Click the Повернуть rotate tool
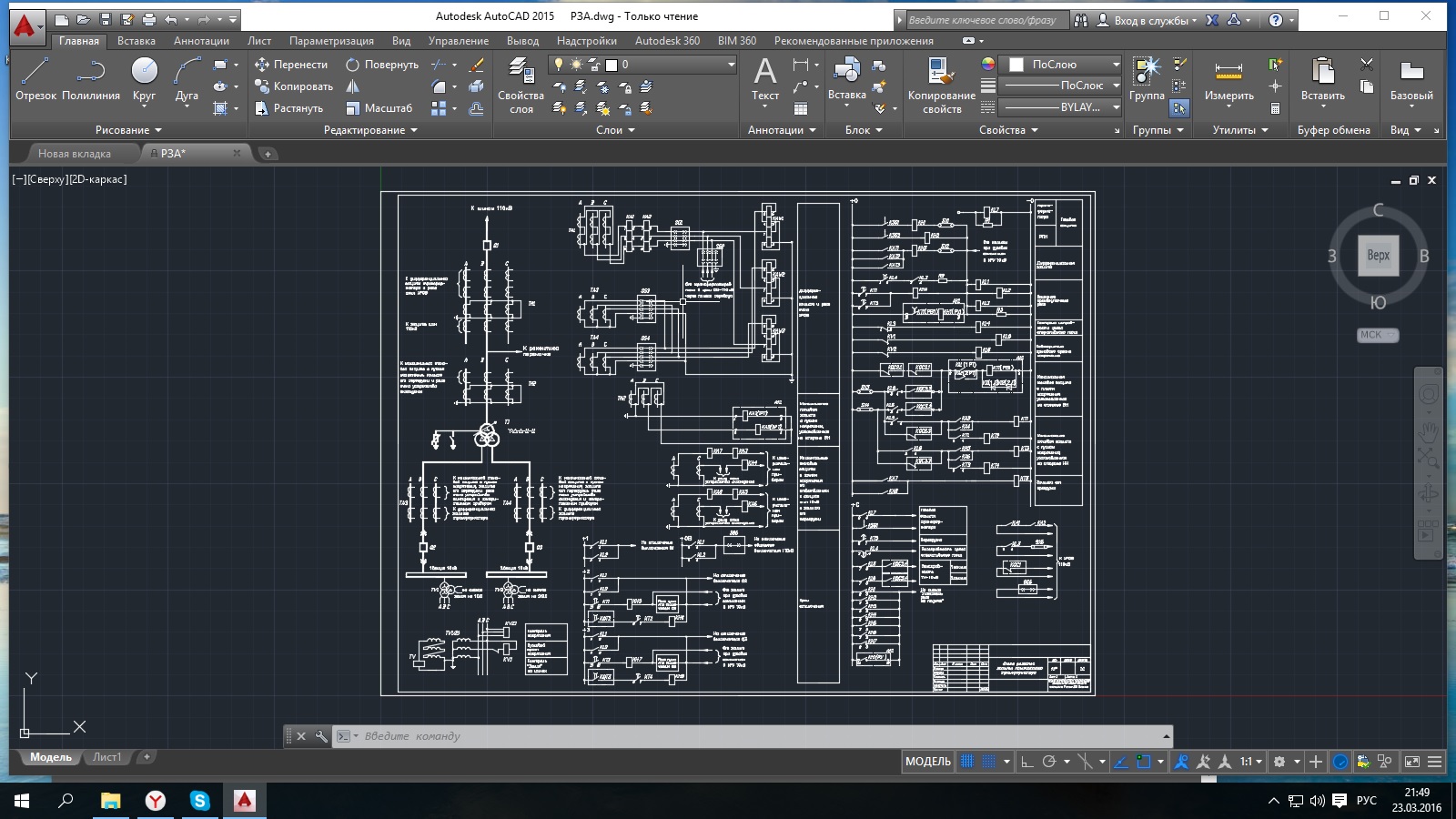 pyautogui.click(x=382, y=65)
